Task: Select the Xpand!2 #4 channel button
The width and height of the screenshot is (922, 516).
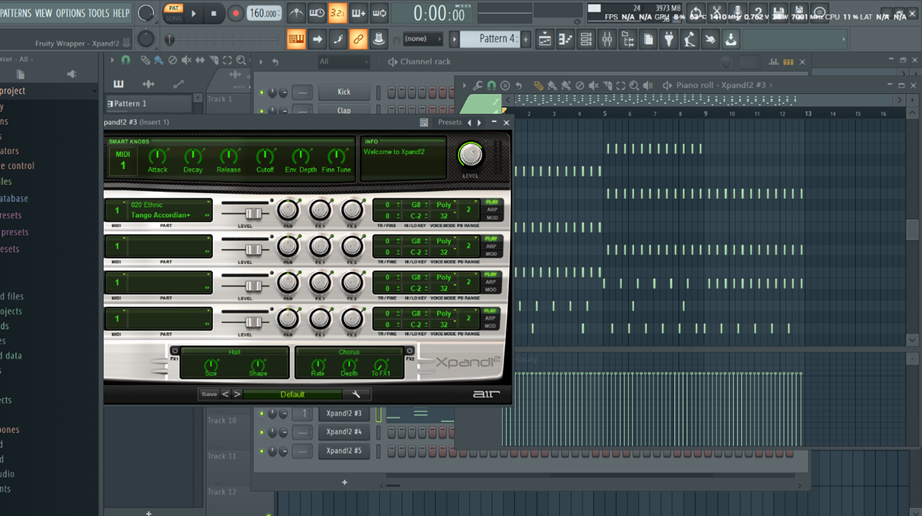Action: [344, 432]
